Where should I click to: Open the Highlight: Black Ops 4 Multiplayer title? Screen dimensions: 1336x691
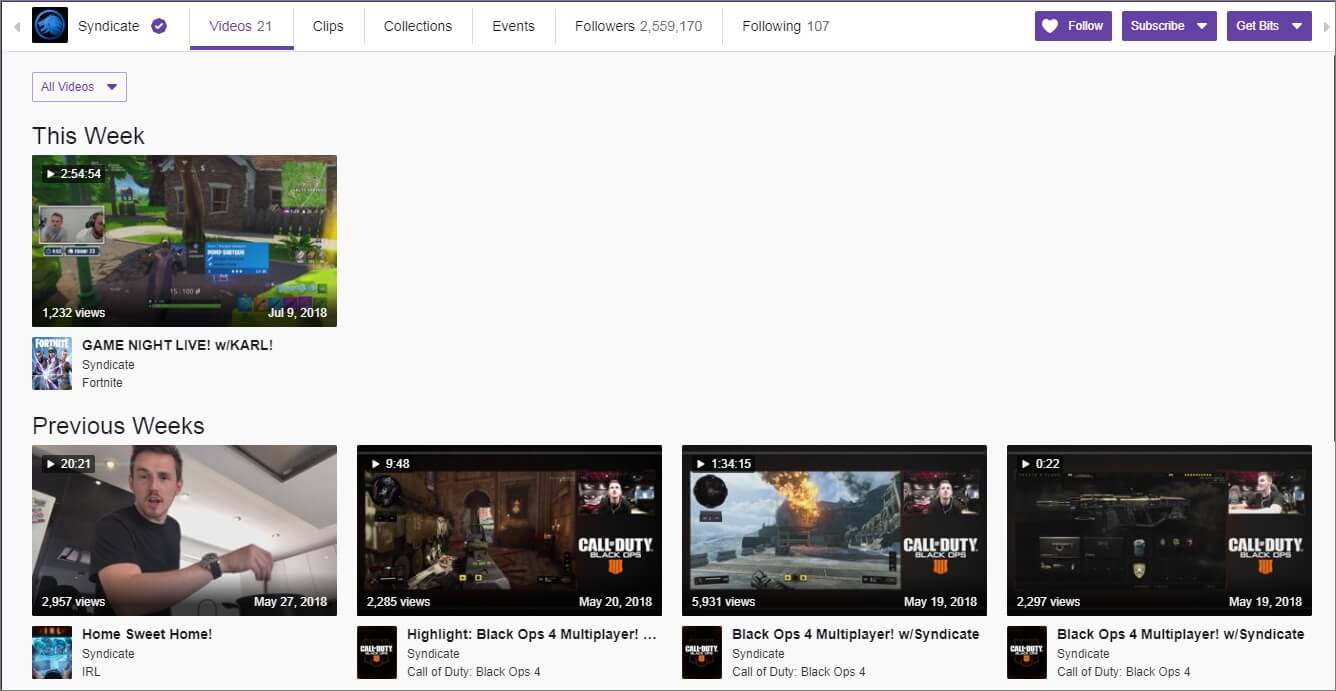tap(532, 634)
